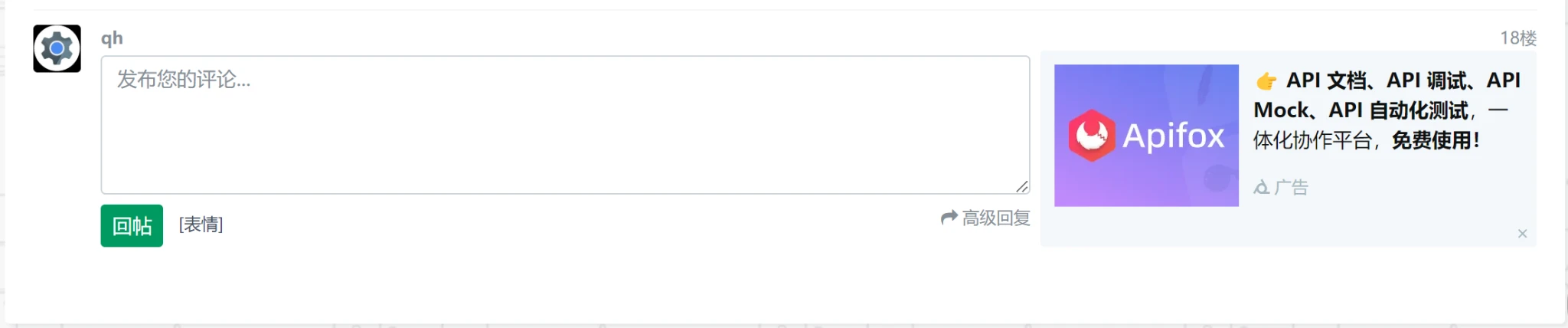Open the 高级回复 advanced reply link
The width and height of the screenshot is (1568, 328).
click(x=995, y=218)
